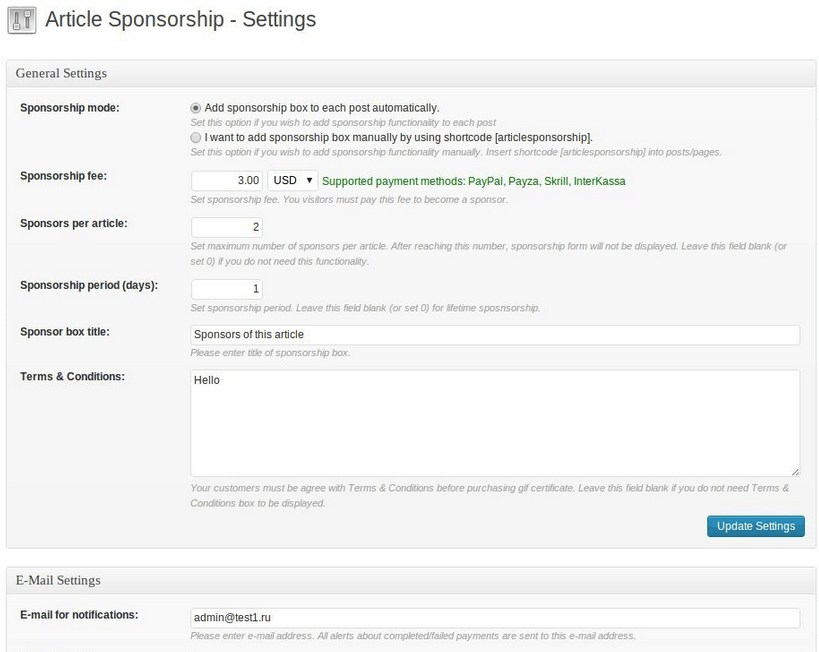The width and height of the screenshot is (819, 652).
Task: Select 'Add sponsorship box to each post automatically'
Action: 195,108
